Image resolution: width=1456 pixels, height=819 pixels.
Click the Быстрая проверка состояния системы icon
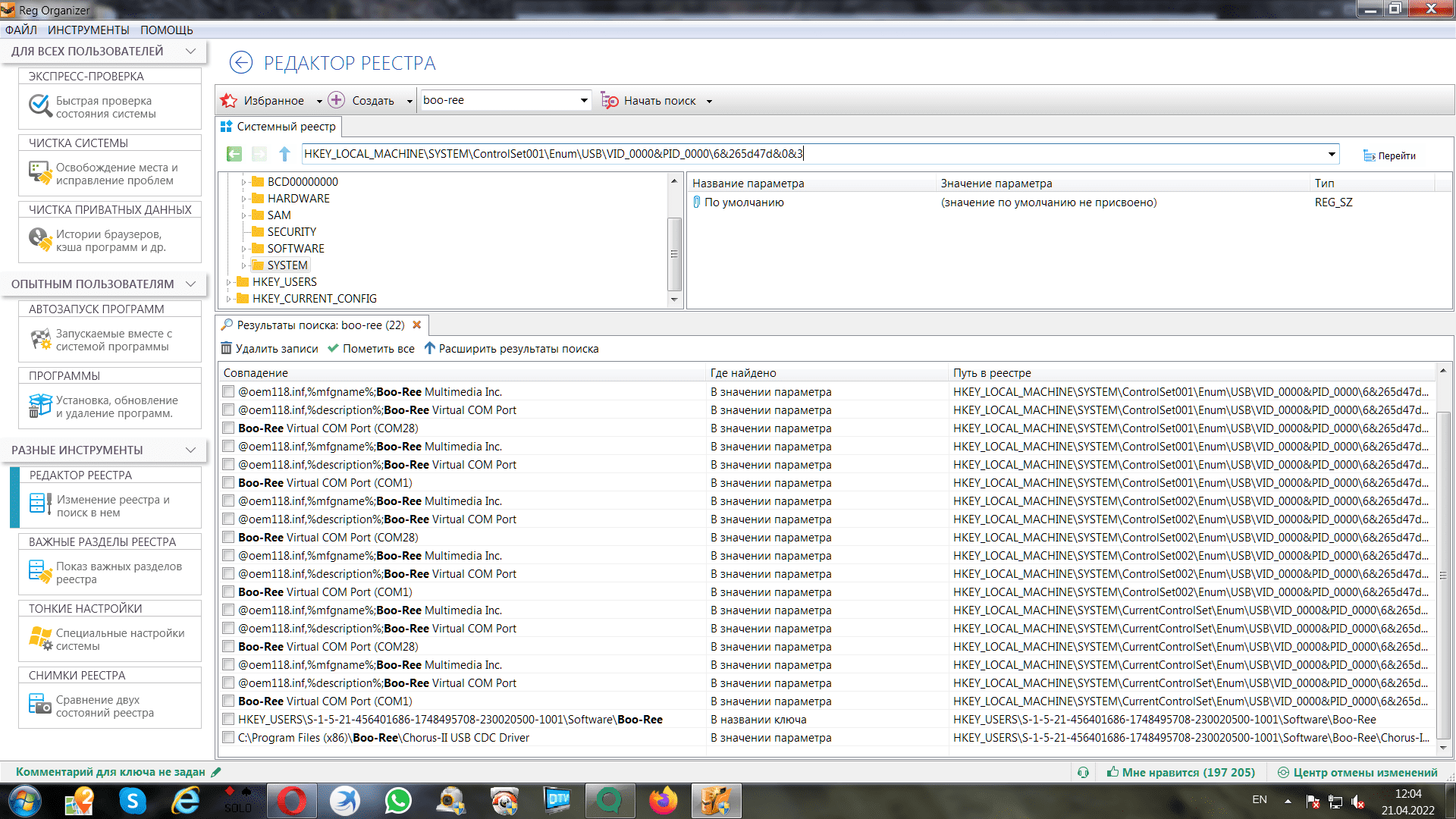[39, 106]
